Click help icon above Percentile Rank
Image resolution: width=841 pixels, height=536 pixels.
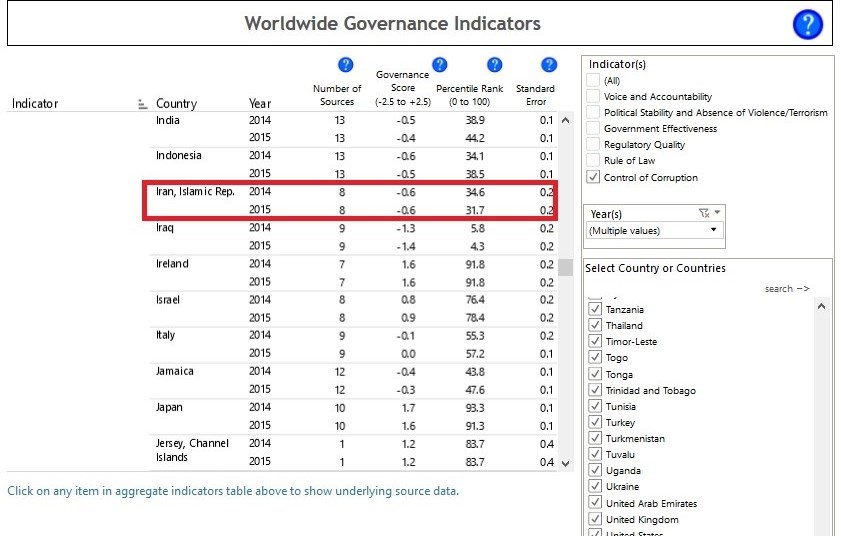click(494, 65)
